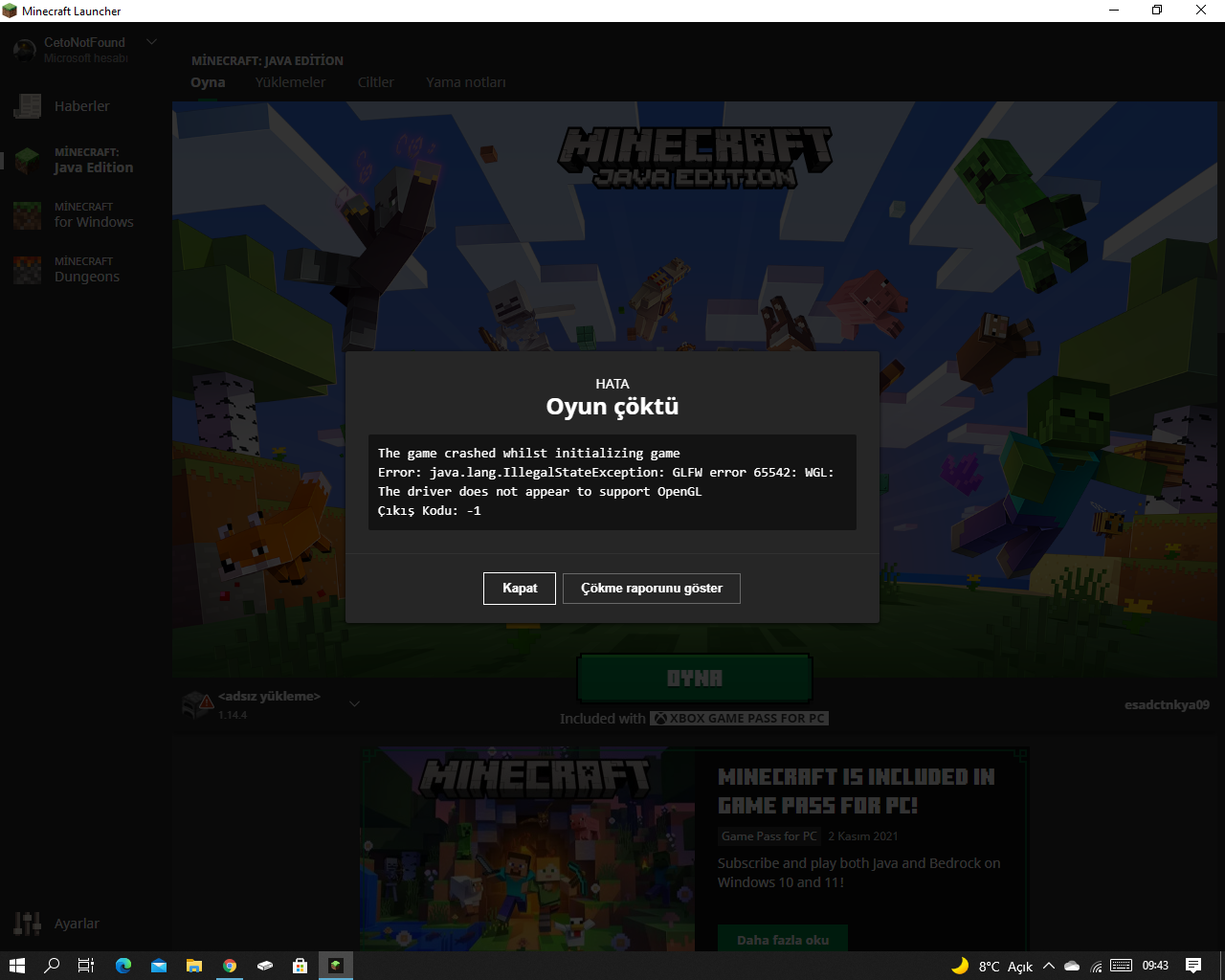The width and height of the screenshot is (1225, 980).
Task: Open the Haberler news section icon
Action: click(x=27, y=106)
